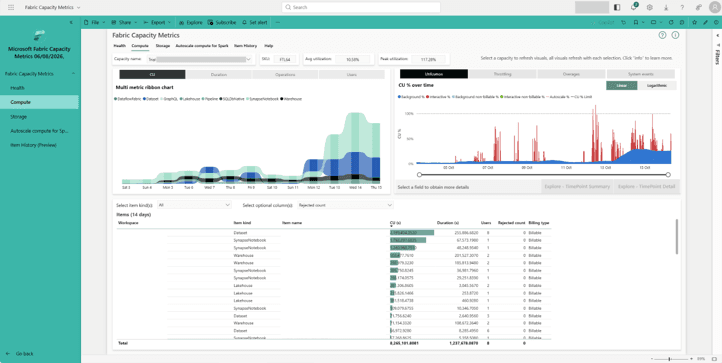
Task: Open the user account avatar
Action: point(714,7)
